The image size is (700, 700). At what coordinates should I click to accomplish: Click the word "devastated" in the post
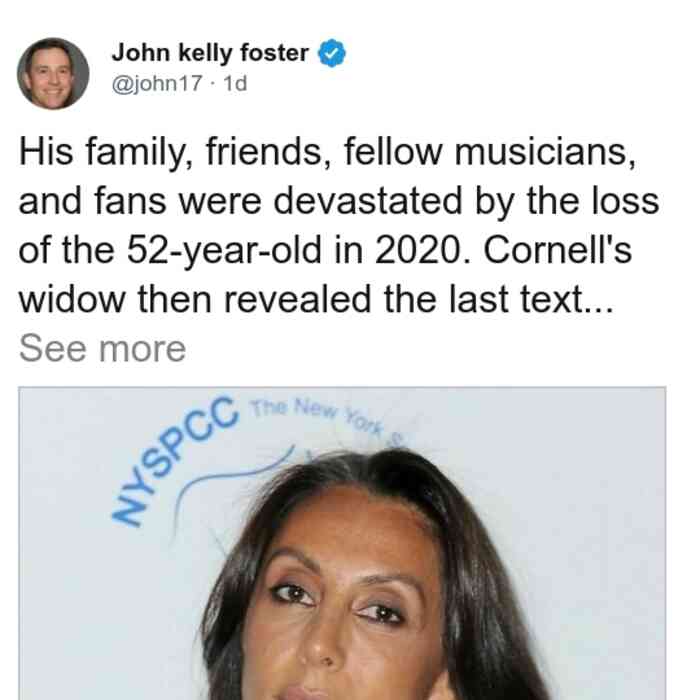click(368, 201)
